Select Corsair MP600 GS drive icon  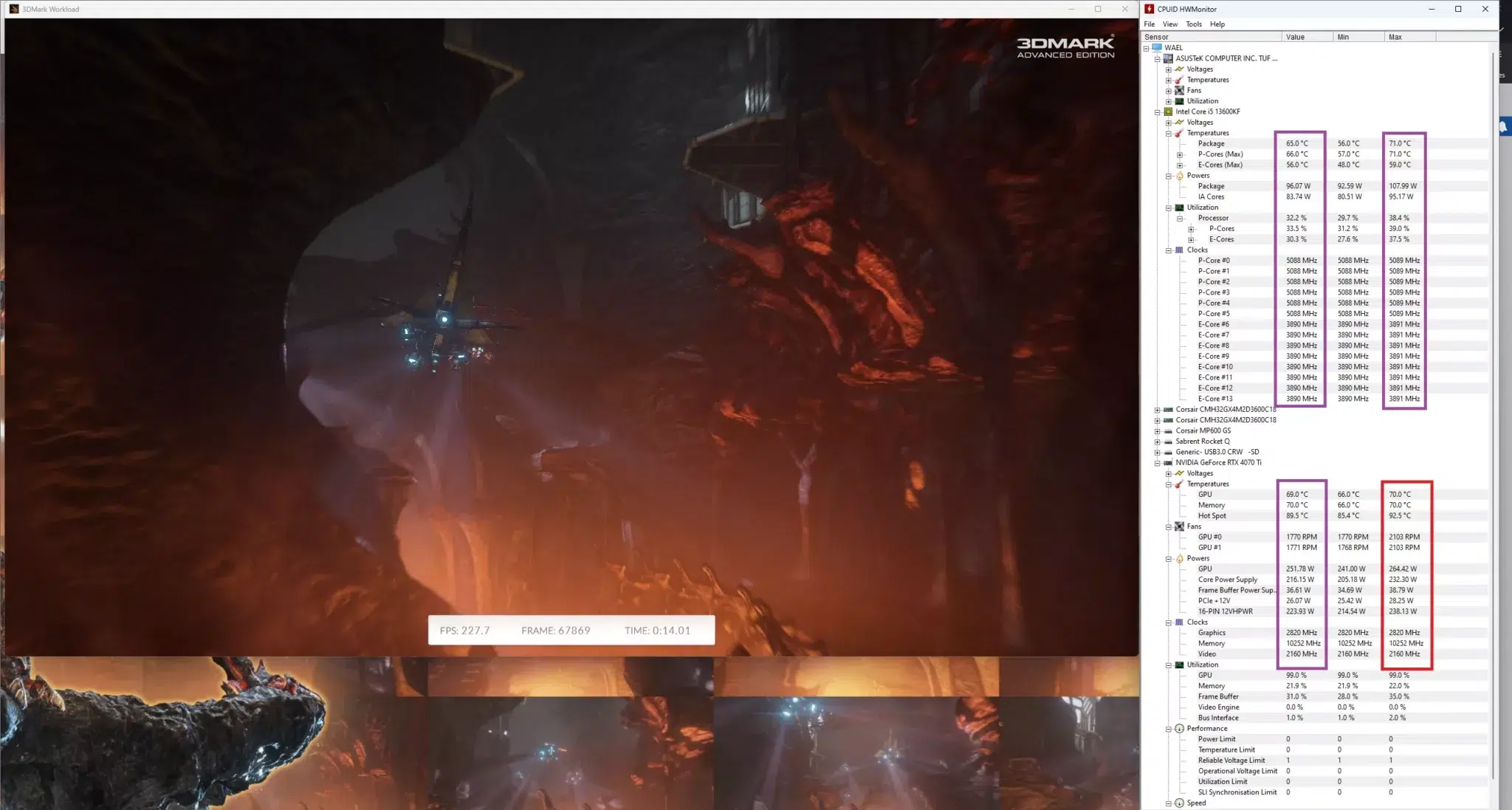click(x=1168, y=430)
